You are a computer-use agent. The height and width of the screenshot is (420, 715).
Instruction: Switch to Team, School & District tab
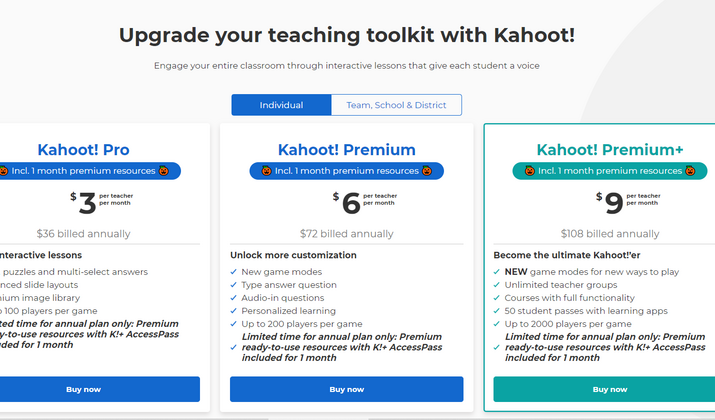pos(396,105)
